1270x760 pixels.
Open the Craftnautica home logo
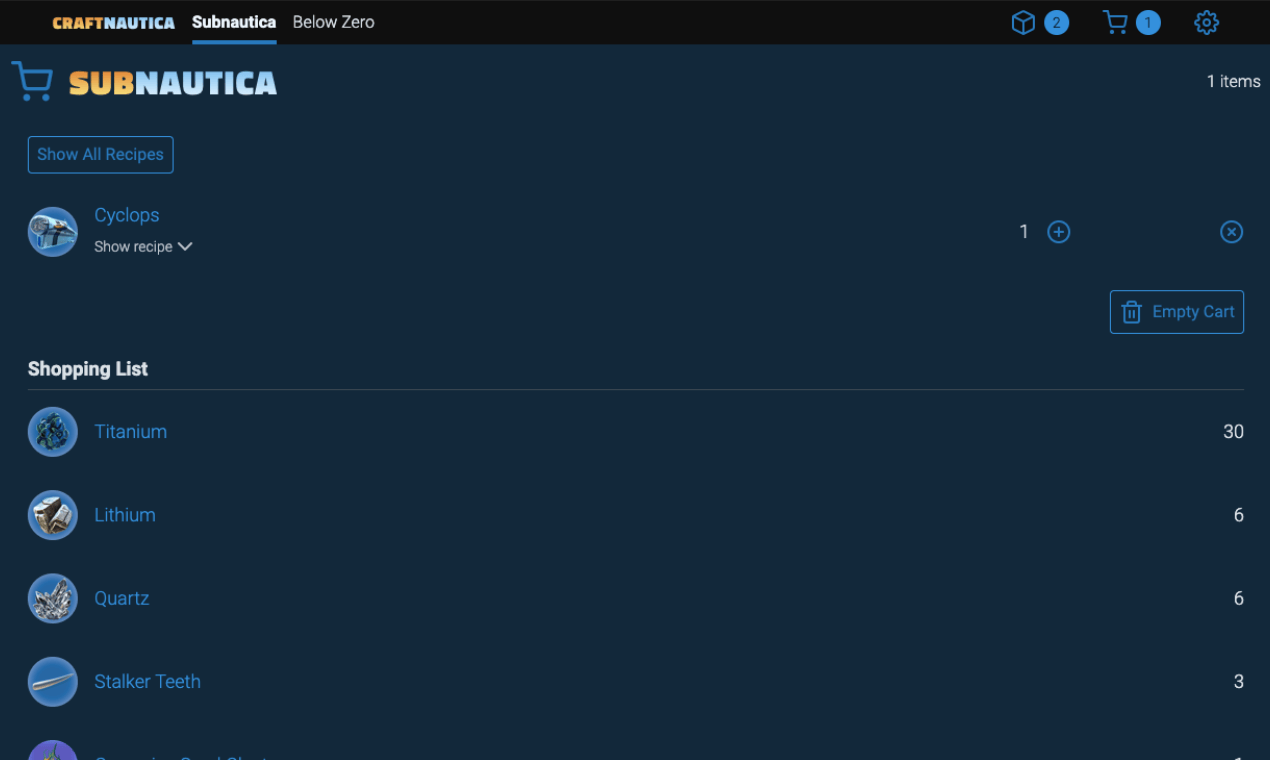click(113, 22)
